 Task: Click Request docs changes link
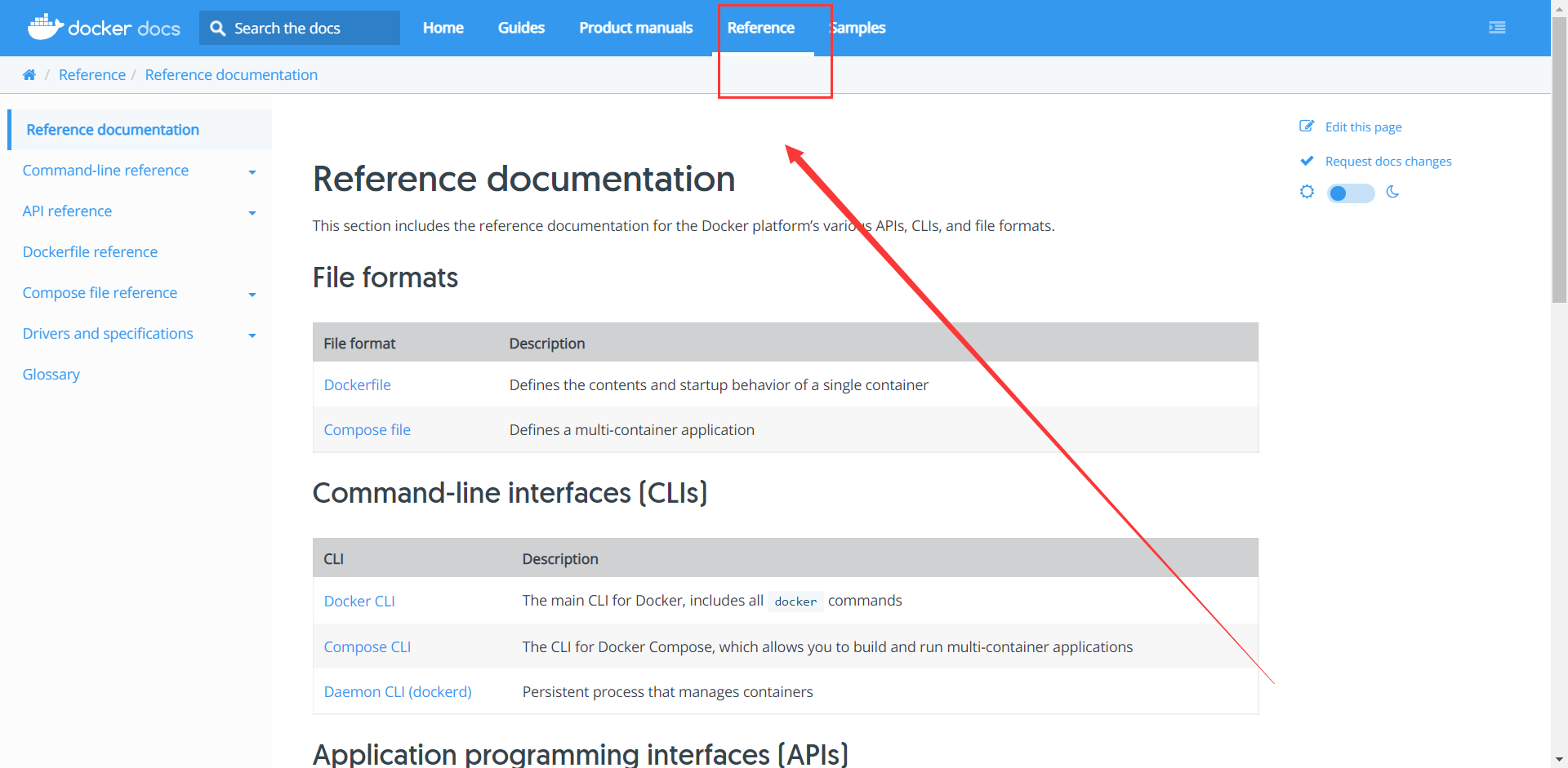[x=1388, y=162]
